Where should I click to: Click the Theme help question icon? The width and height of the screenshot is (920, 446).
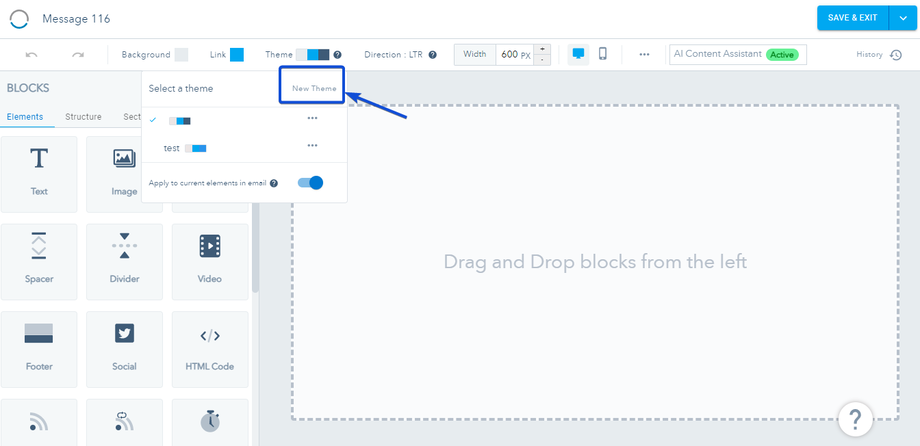click(x=337, y=55)
